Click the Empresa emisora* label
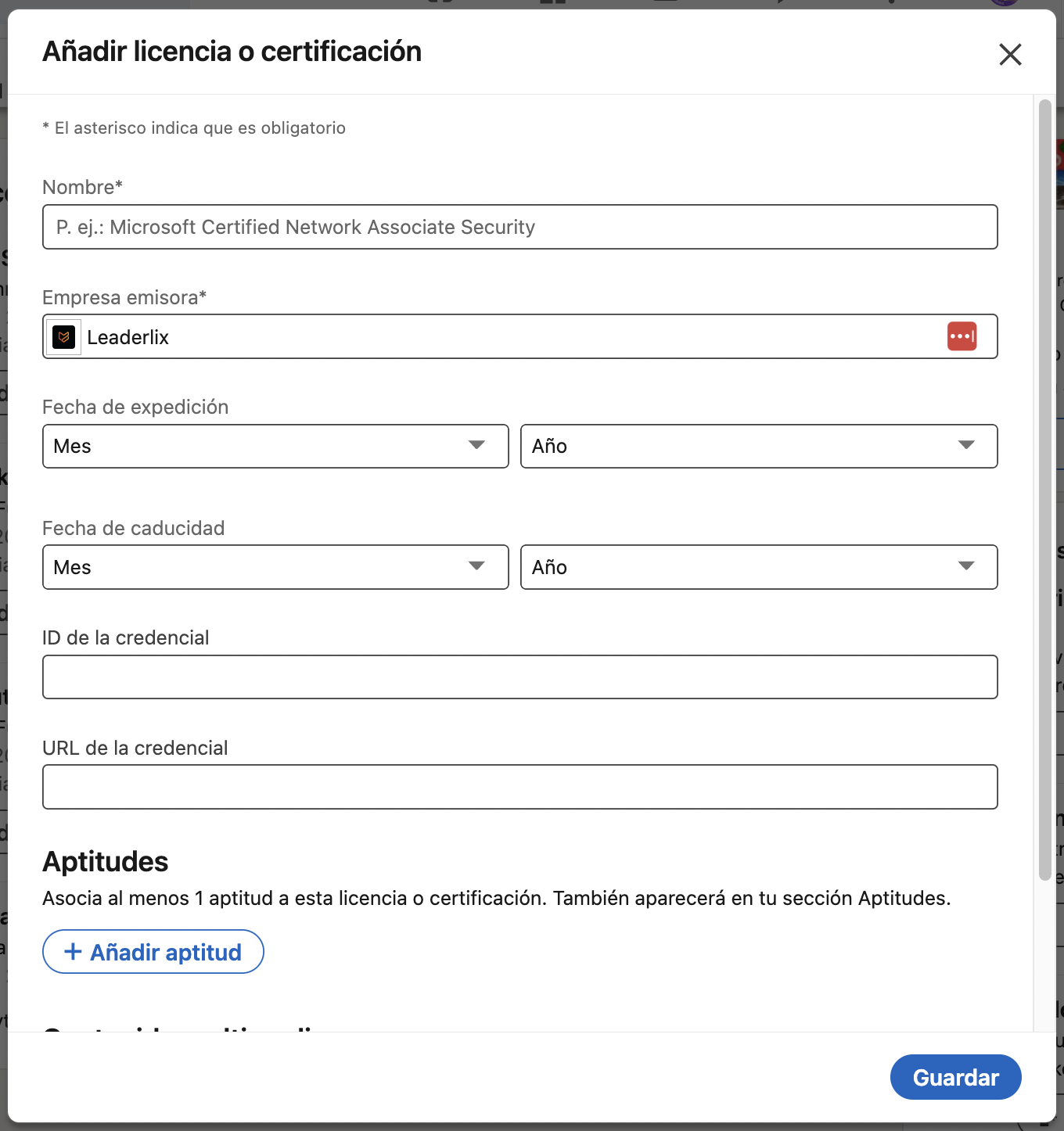Viewport: 1064px width, 1131px height. click(124, 298)
